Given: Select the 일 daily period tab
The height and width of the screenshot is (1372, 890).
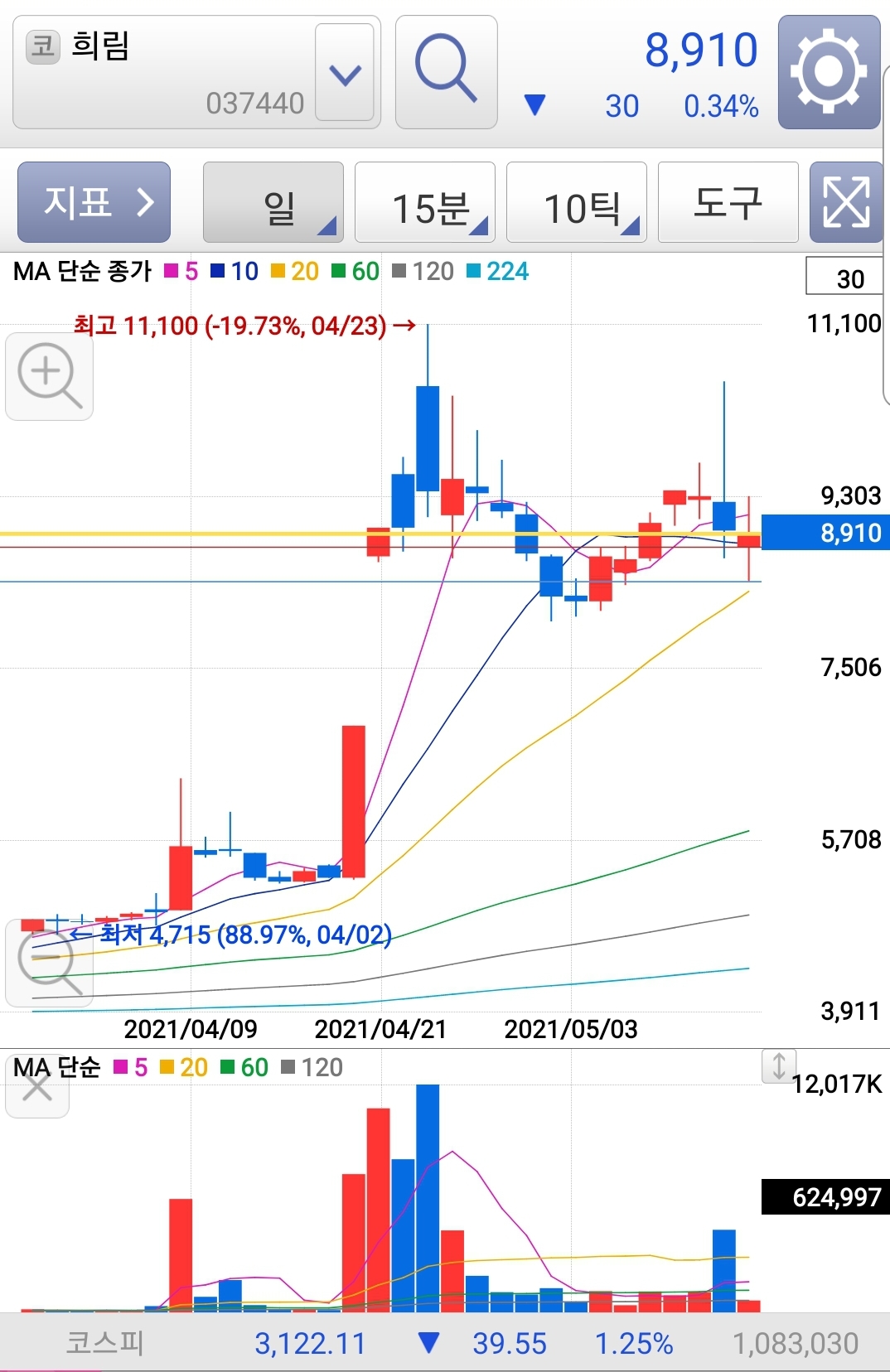Looking at the screenshot, I should (273, 202).
